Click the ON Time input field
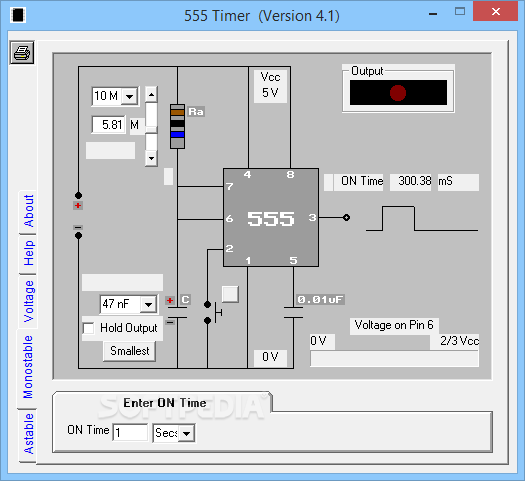 click(x=130, y=432)
